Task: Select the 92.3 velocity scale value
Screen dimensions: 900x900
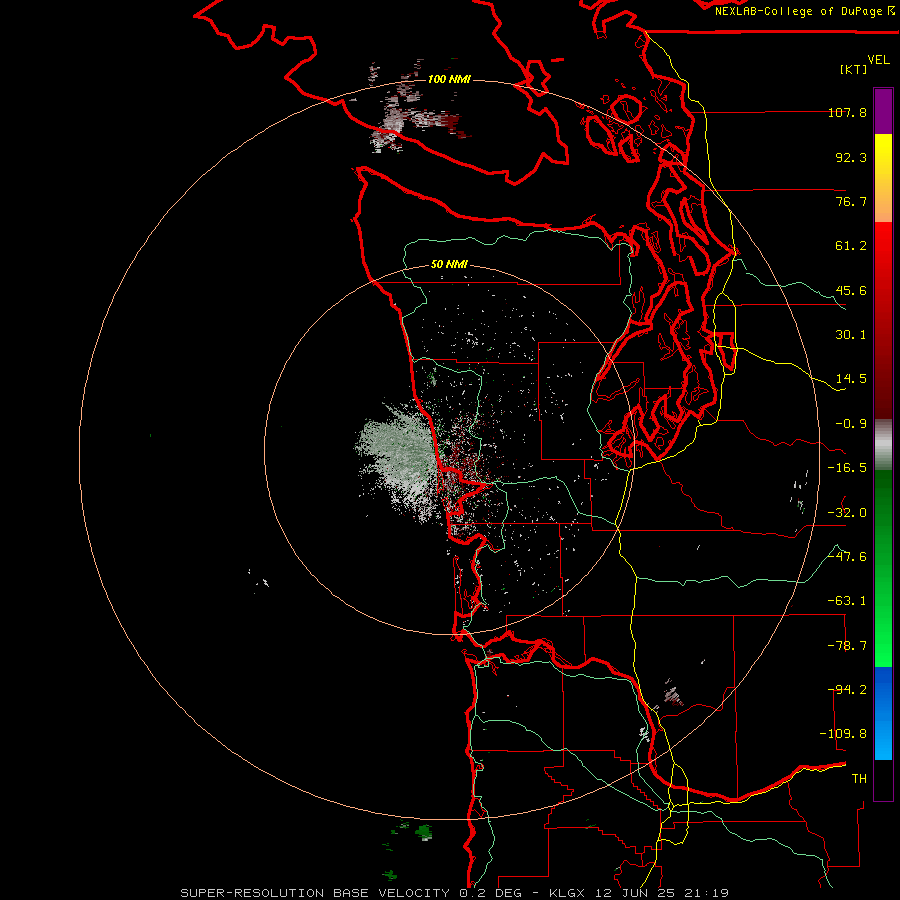Action: click(x=851, y=157)
